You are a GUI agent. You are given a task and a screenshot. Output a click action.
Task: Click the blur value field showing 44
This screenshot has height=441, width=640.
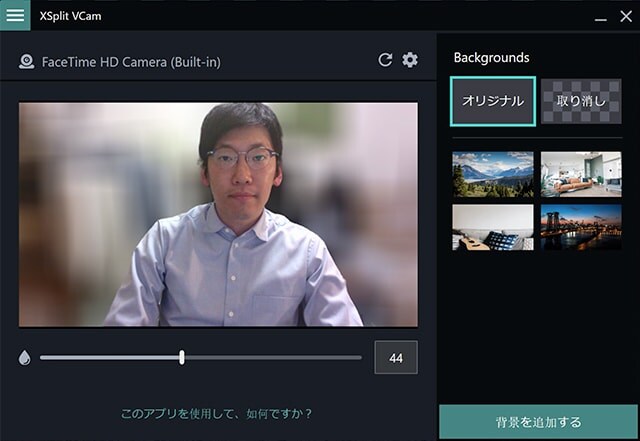pyautogui.click(x=396, y=357)
